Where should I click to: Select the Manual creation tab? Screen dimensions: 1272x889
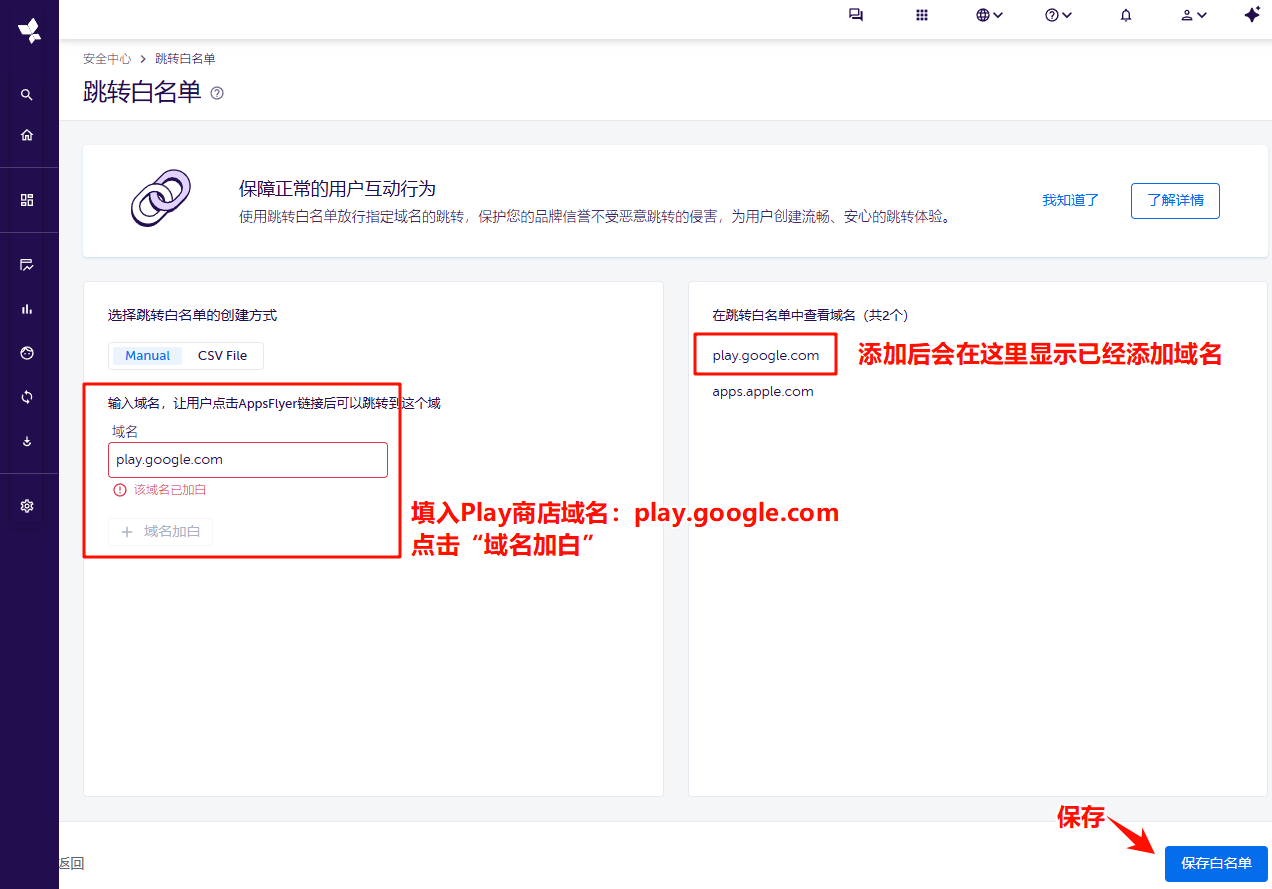pos(147,356)
